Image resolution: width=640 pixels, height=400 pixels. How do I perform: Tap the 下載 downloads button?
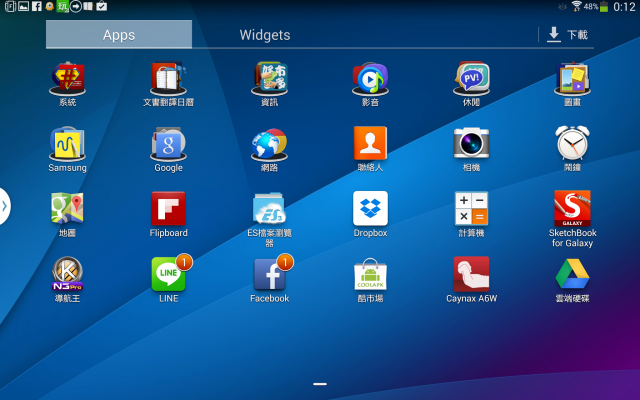[567, 35]
